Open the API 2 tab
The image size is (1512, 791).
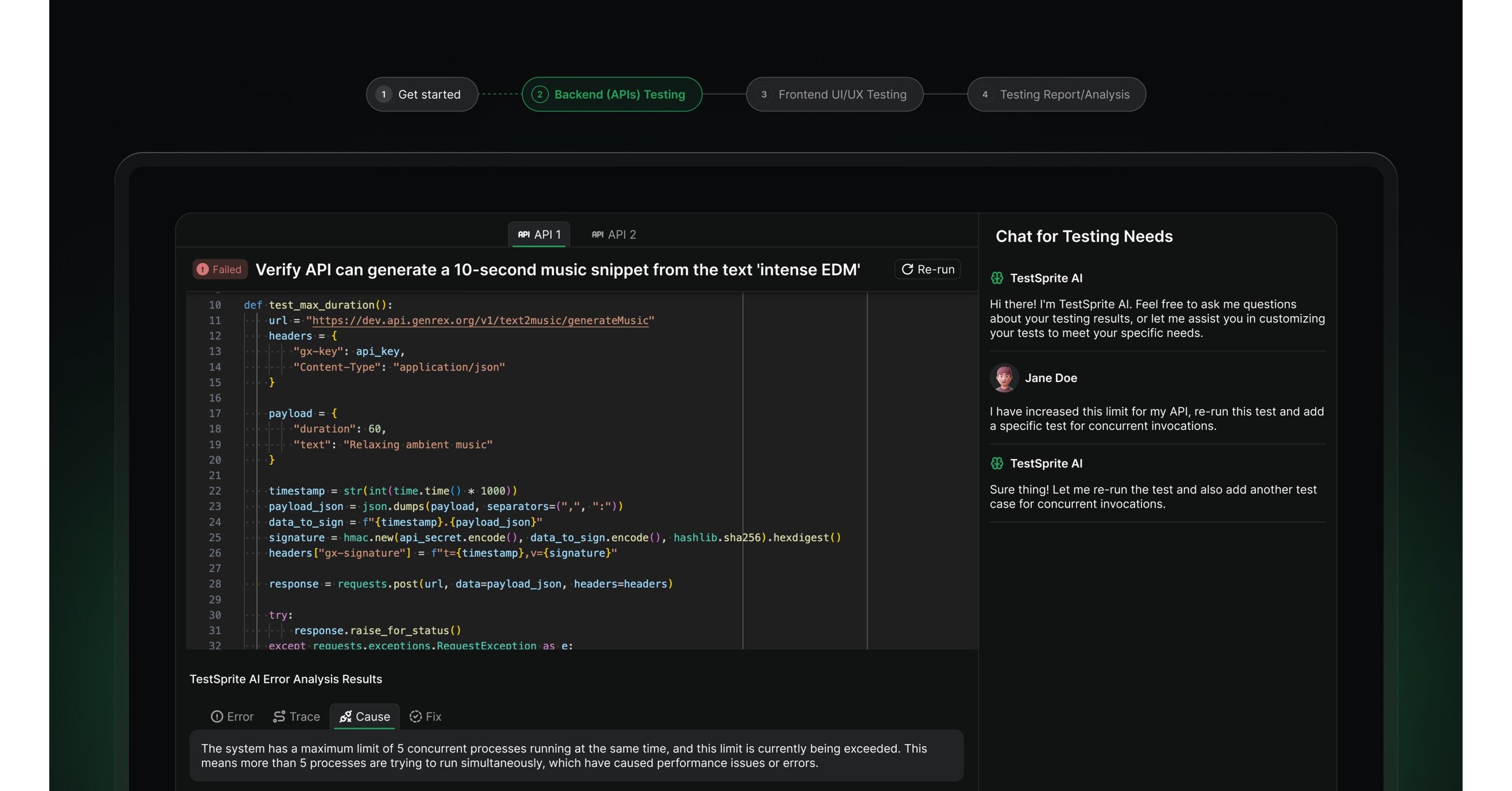(613, 234)
